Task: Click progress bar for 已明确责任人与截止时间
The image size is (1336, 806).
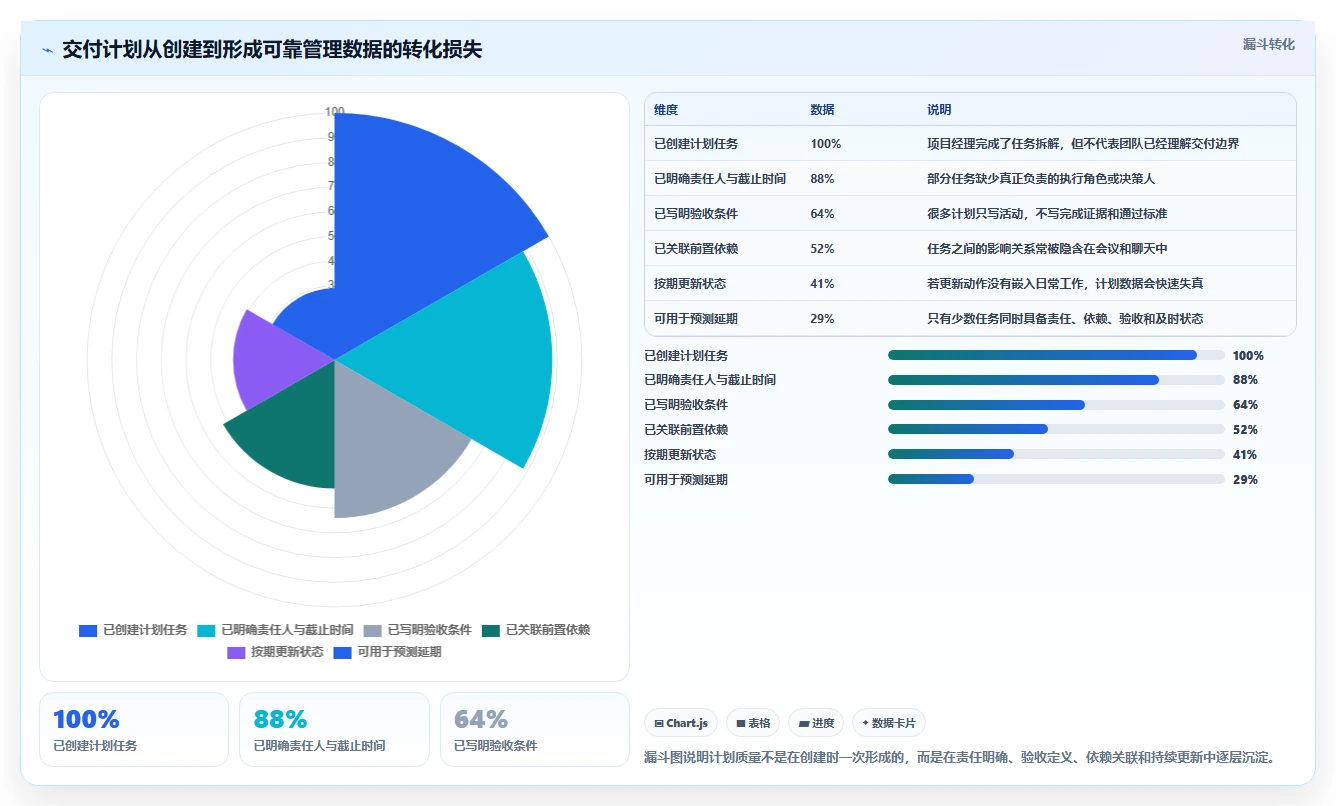Action: 1056,380
